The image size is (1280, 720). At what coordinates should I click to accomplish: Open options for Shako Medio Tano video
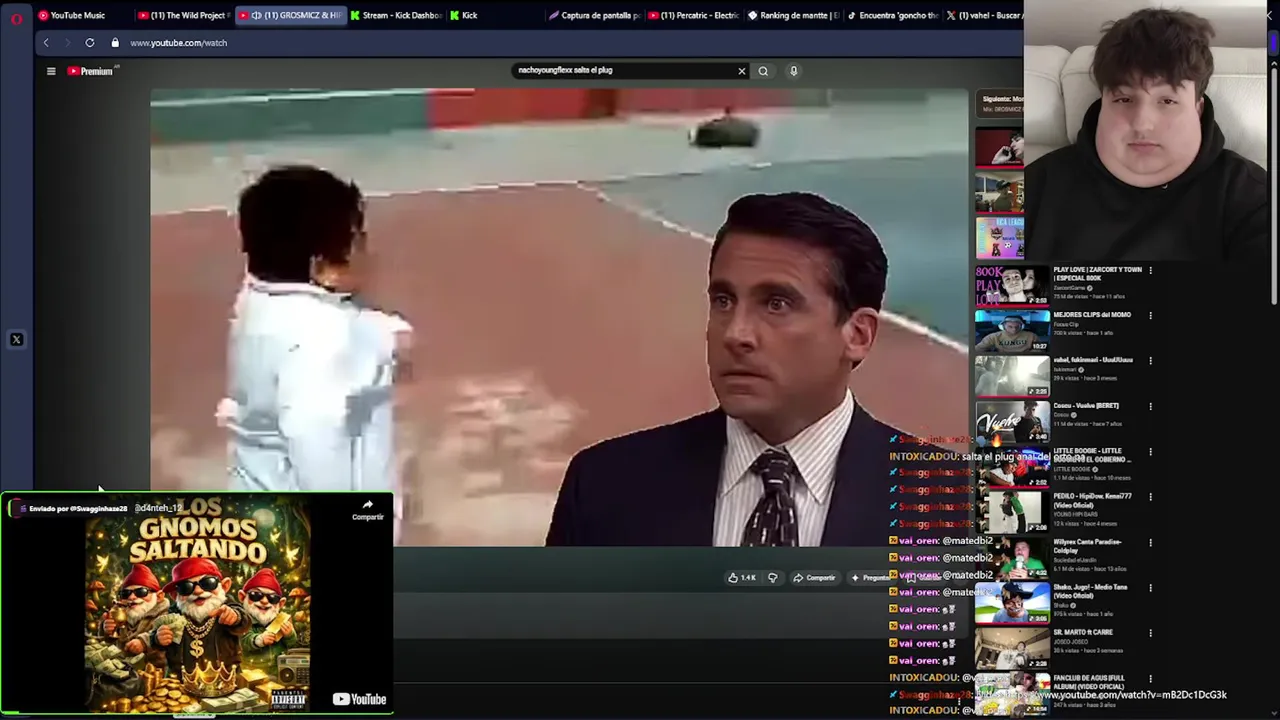pos(1150,588)
